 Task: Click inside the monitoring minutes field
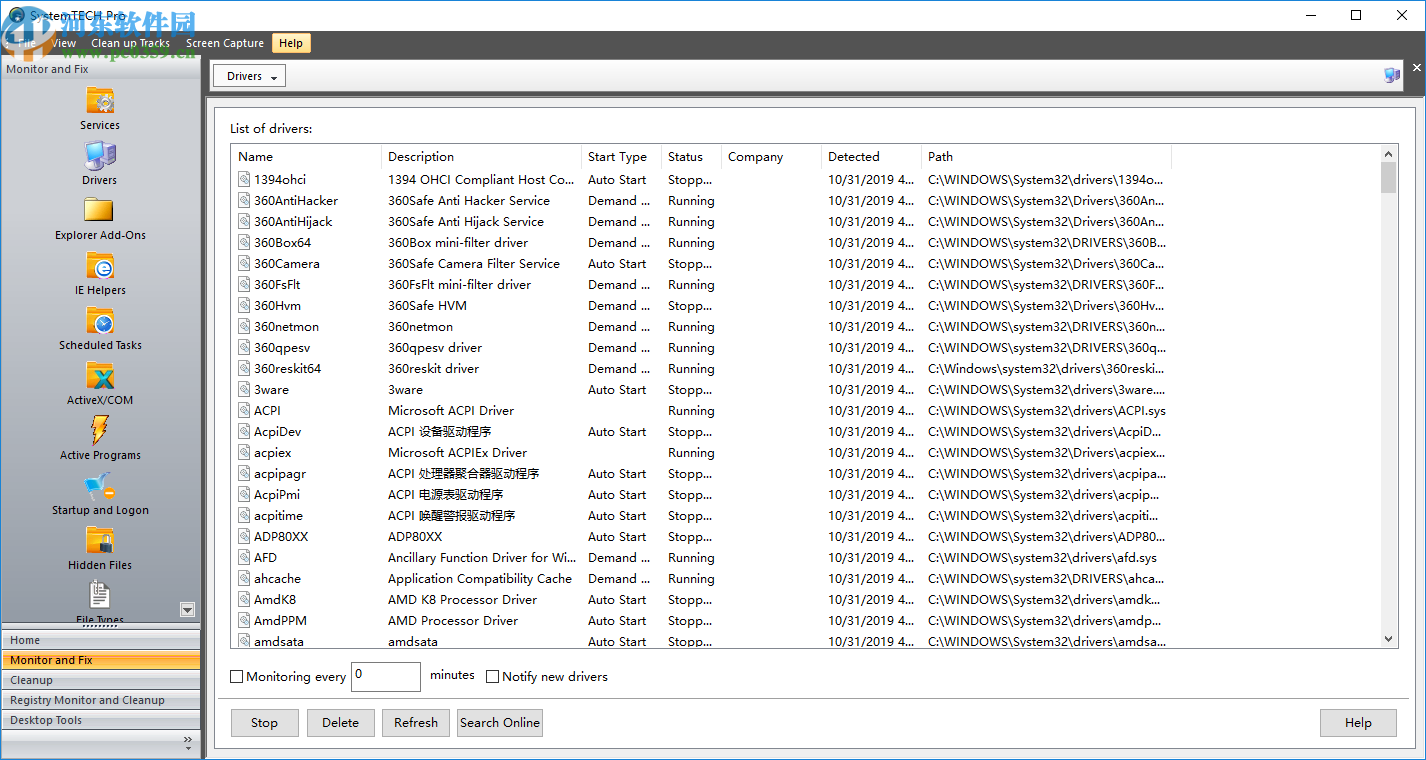(x=385, y=676)
